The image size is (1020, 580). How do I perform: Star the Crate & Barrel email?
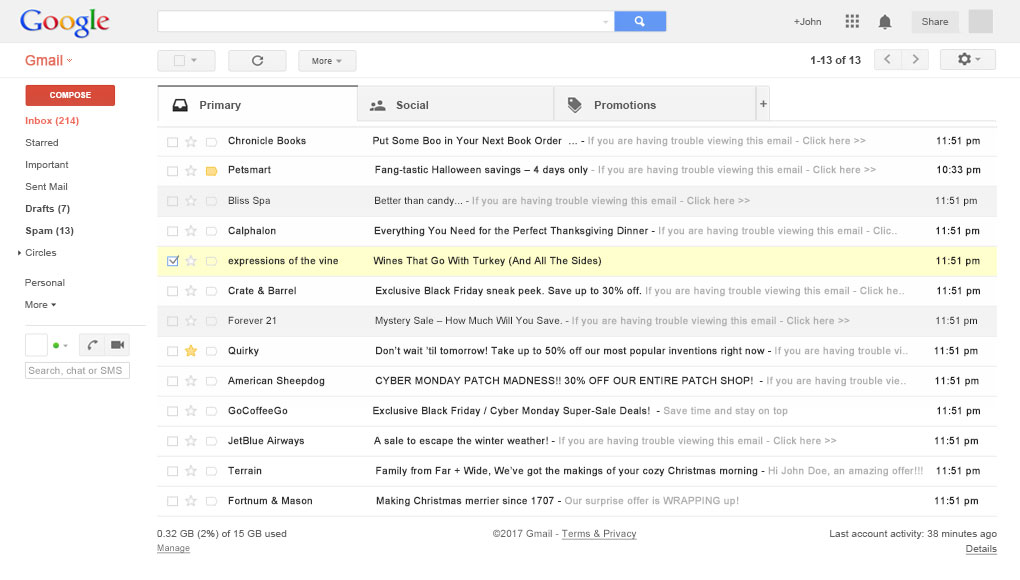point(191,291)
